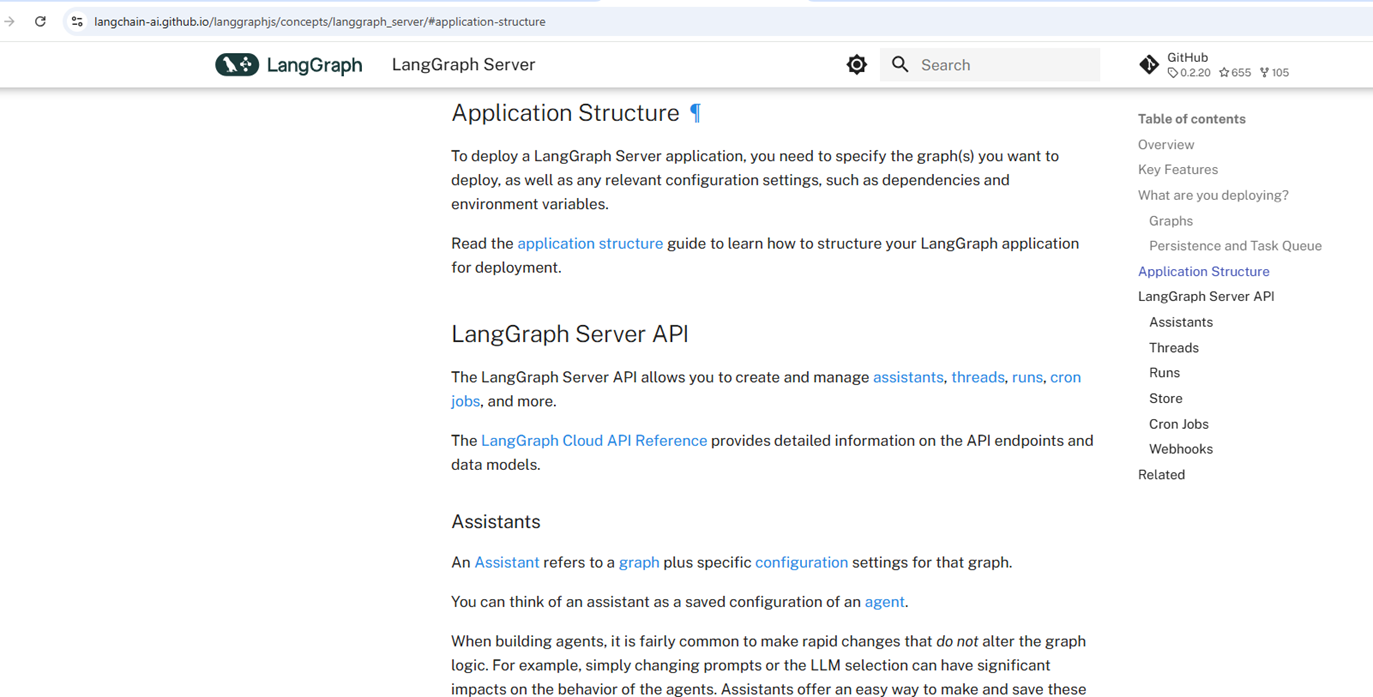Click the permalink pilcrow beside Application Structure
1373x697 pixels.
[695, 113]
